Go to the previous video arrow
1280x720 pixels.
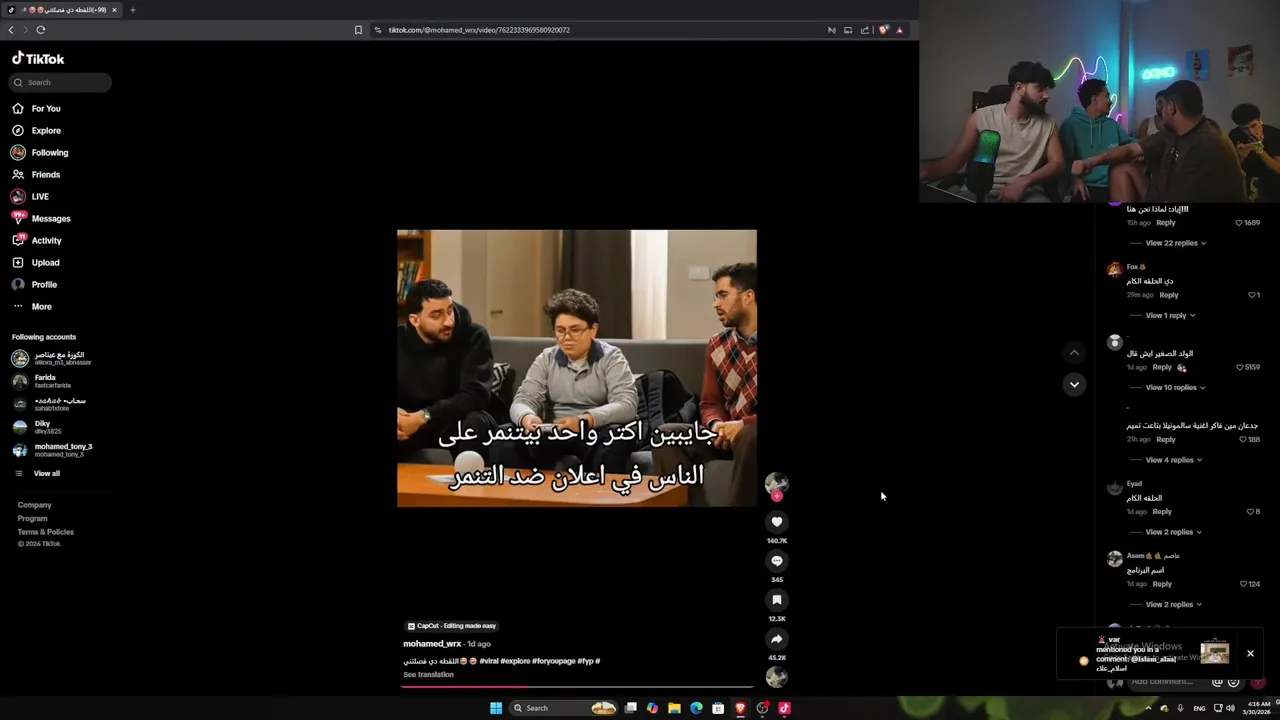1074,352
